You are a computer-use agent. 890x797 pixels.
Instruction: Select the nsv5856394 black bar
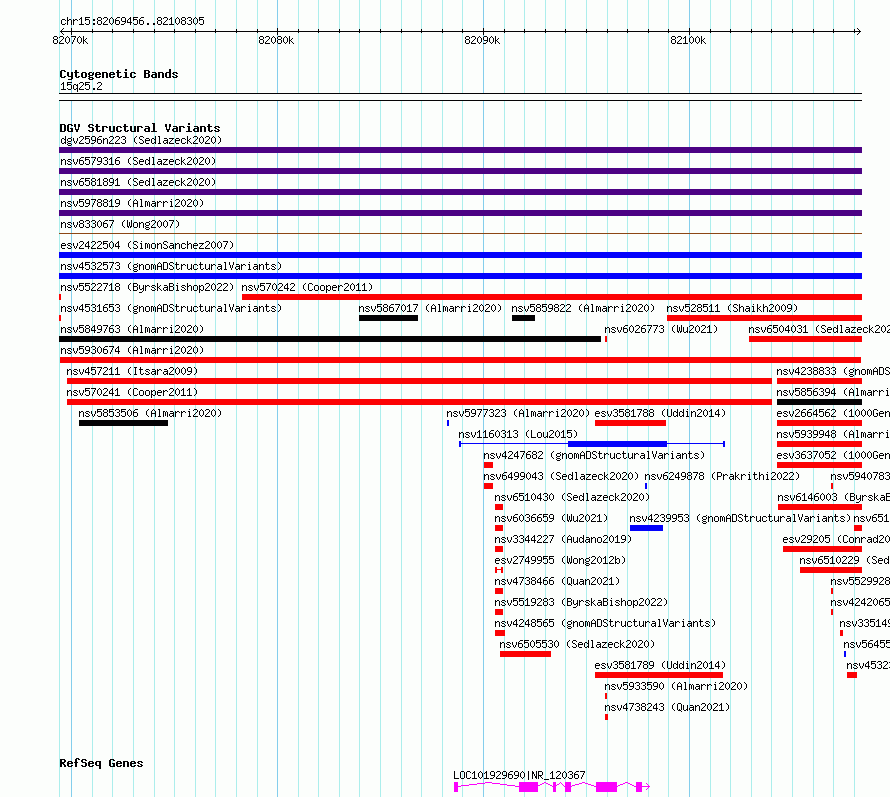tap(819, 402)
